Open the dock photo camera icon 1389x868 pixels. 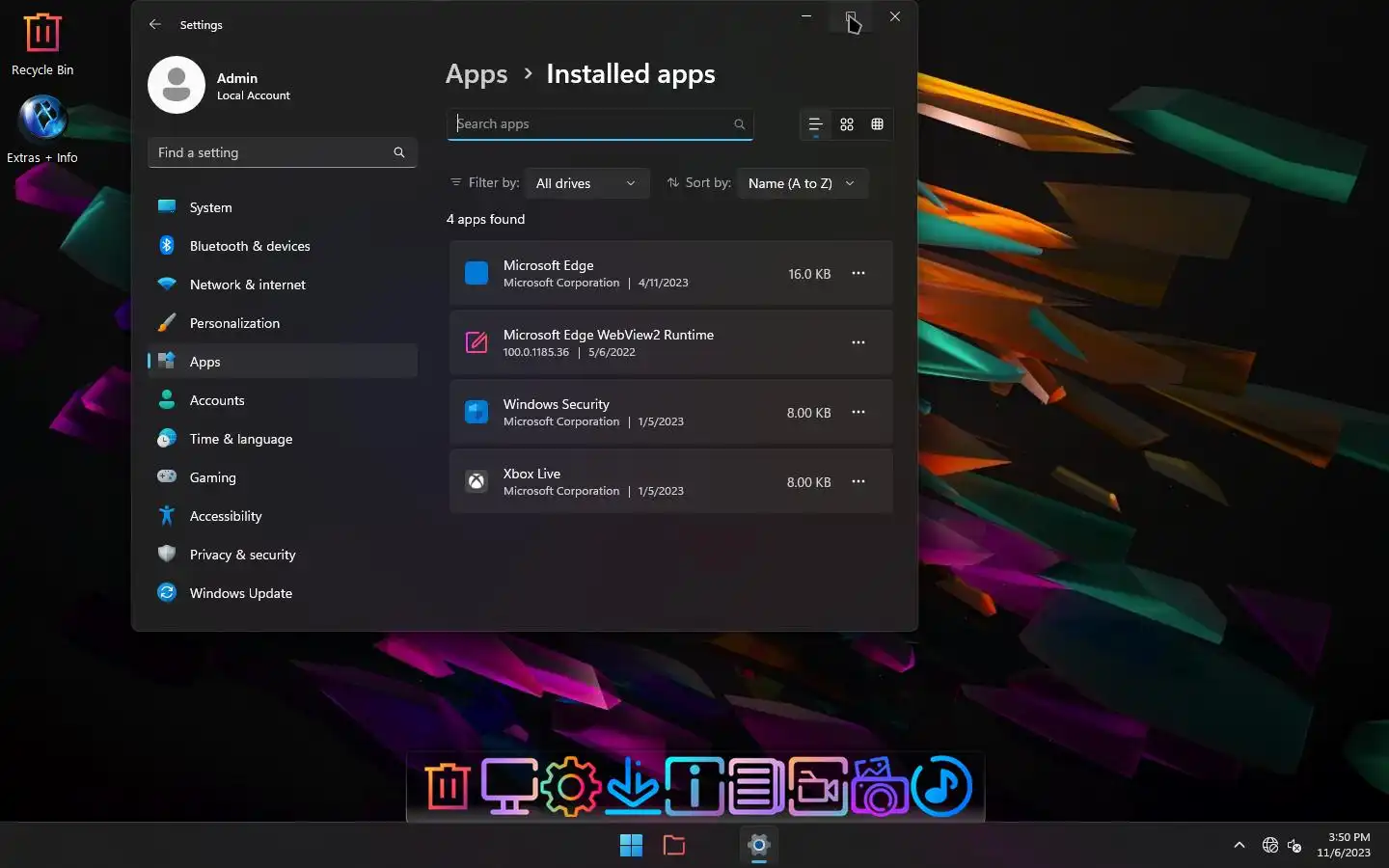(879, 787)
